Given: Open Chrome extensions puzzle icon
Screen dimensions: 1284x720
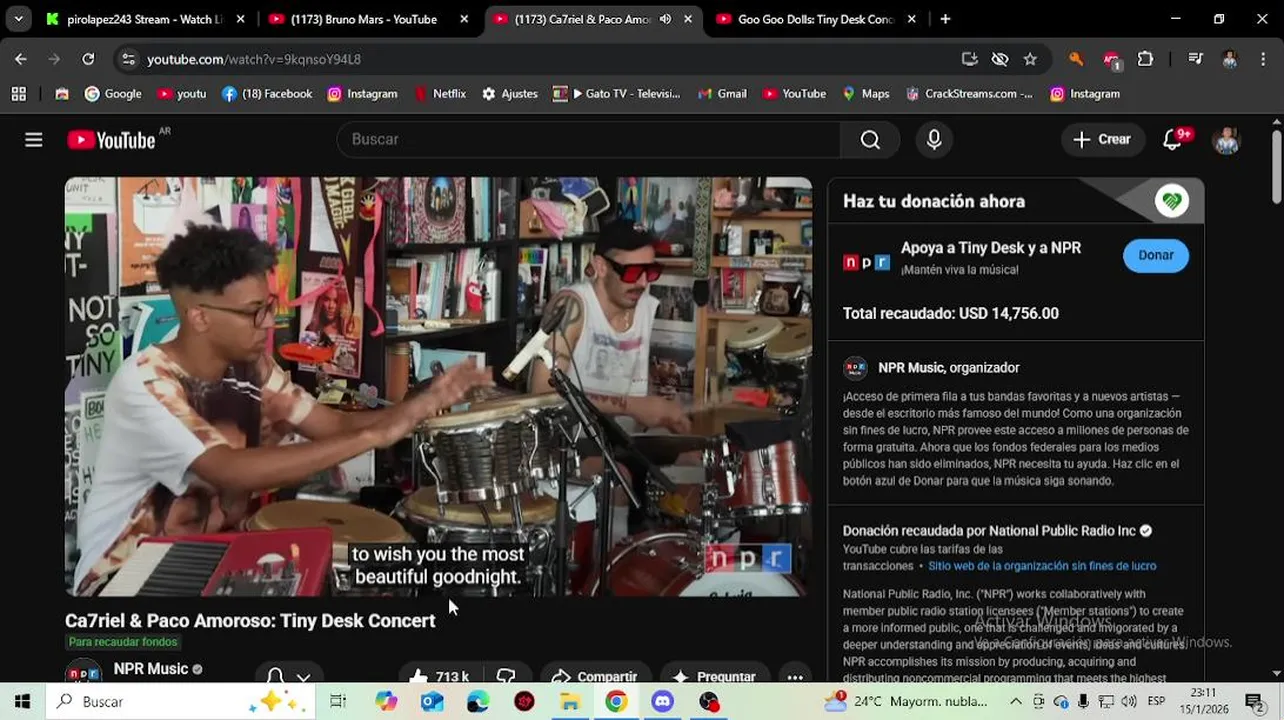Looking at the screenshot, I should click(x=1146, y=59).
